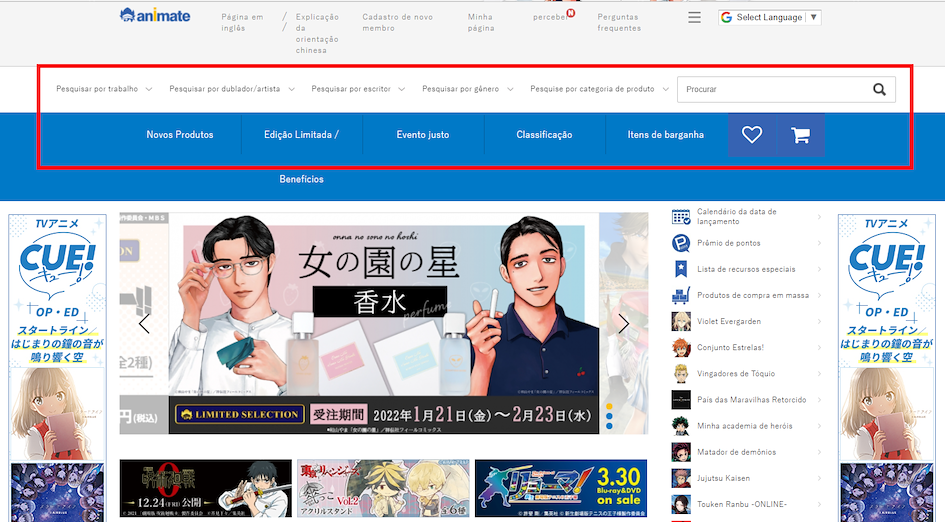The height and width of the screenshot is (522, 945).
Task: Click the Violet Evergarden character icon
Action: [x=681, y=321]
